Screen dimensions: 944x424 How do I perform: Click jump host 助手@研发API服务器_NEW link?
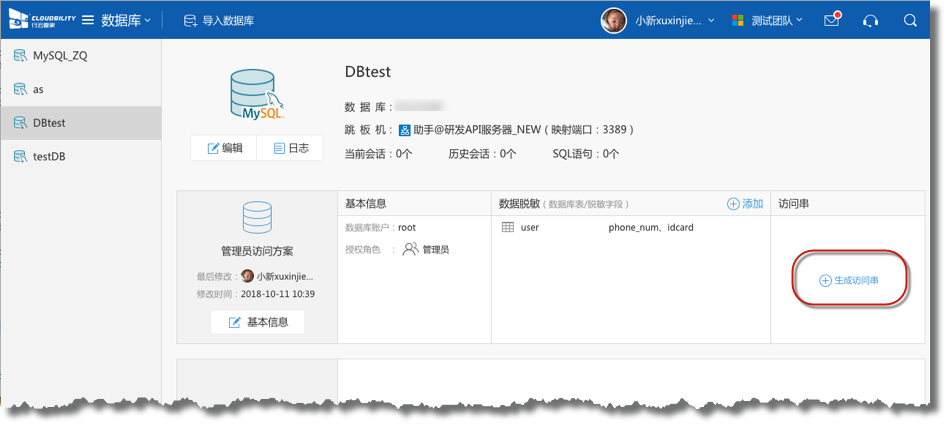point(479,129)
